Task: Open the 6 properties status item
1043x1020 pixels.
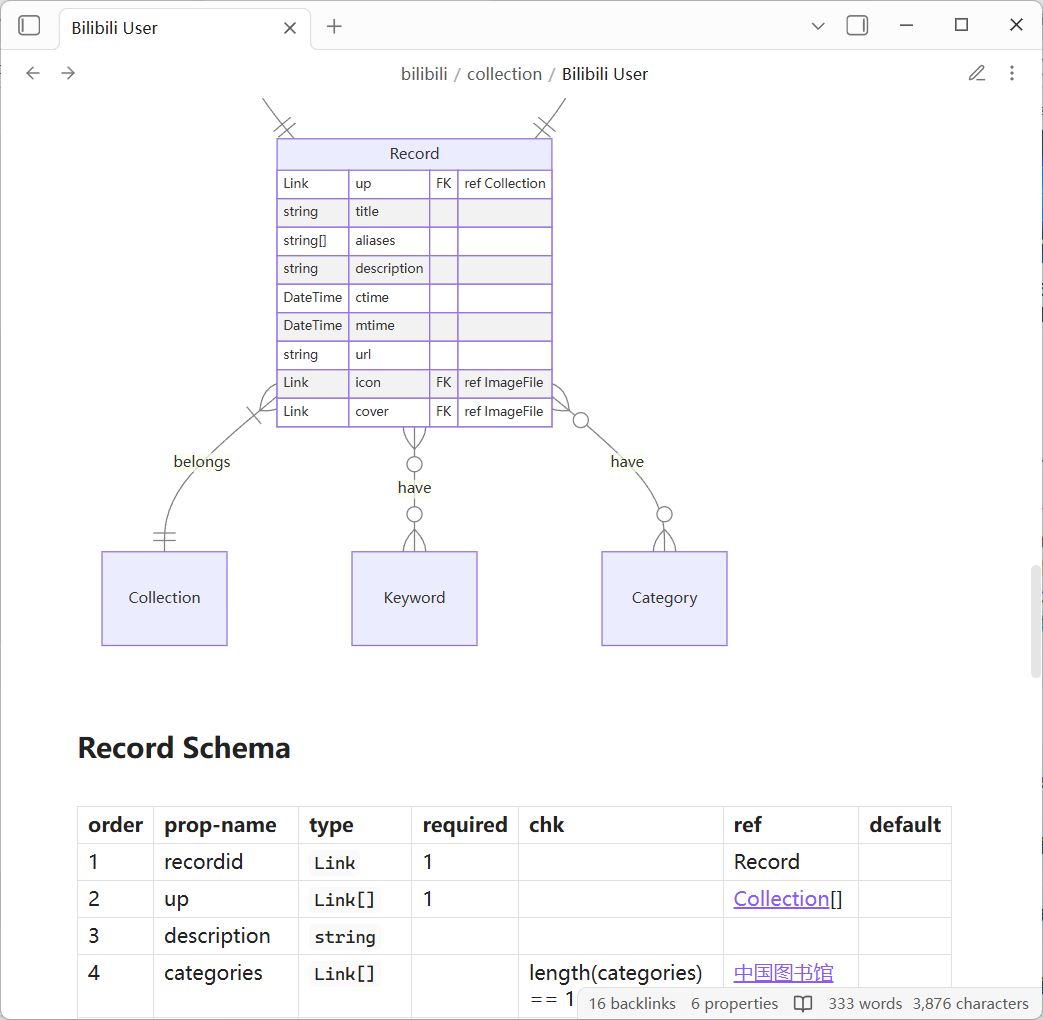Action: (734, 1004)
